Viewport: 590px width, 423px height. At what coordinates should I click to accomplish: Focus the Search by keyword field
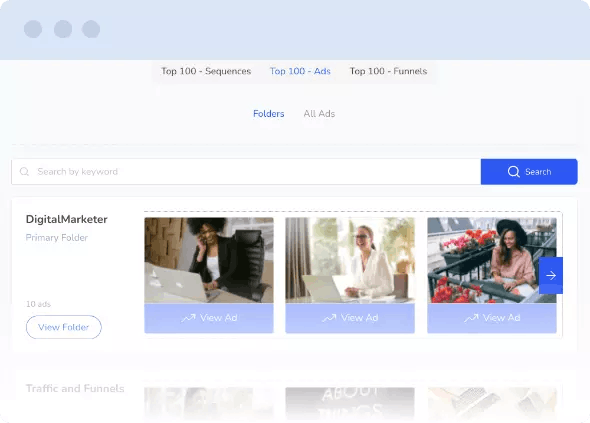point(246,172)
